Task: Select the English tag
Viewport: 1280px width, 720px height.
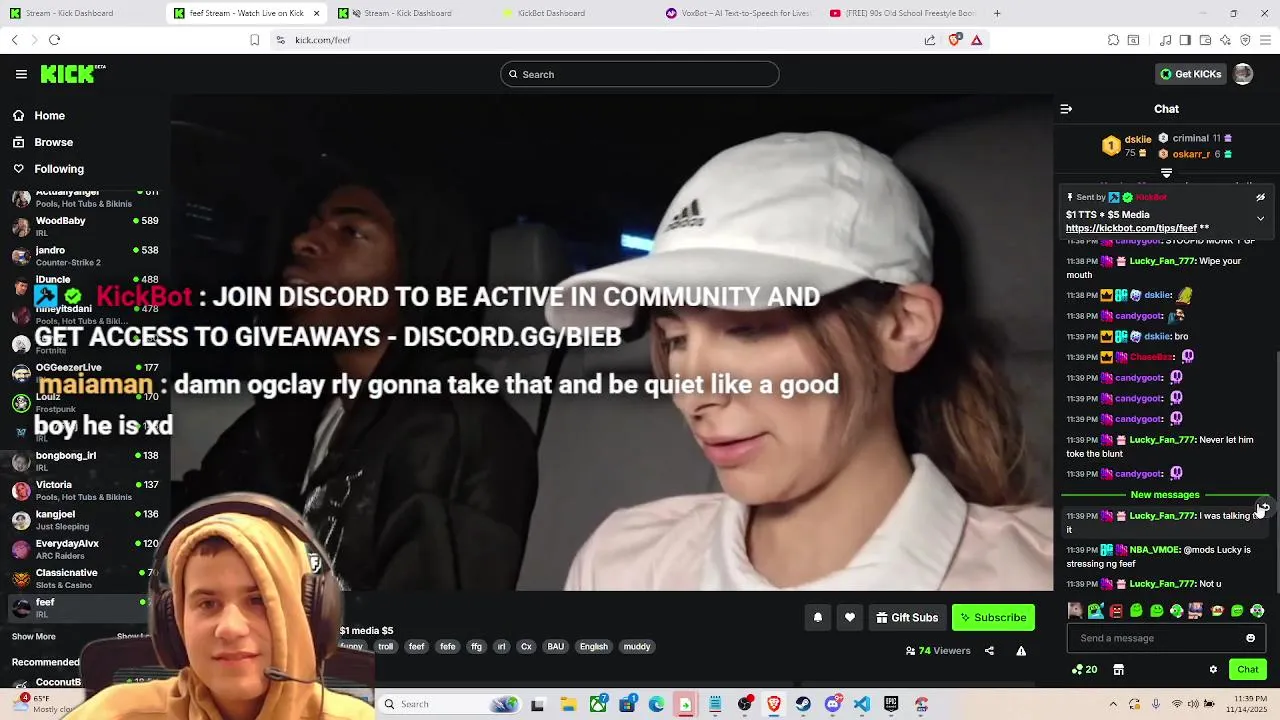Action: coord(594,647)
